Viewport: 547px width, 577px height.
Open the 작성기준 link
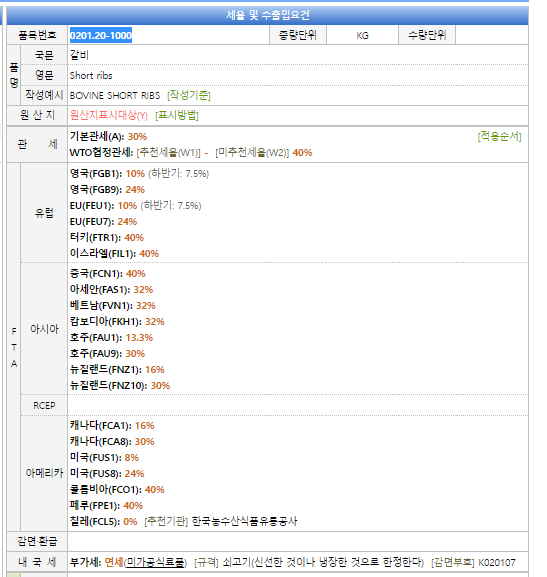tap(188, 95)
